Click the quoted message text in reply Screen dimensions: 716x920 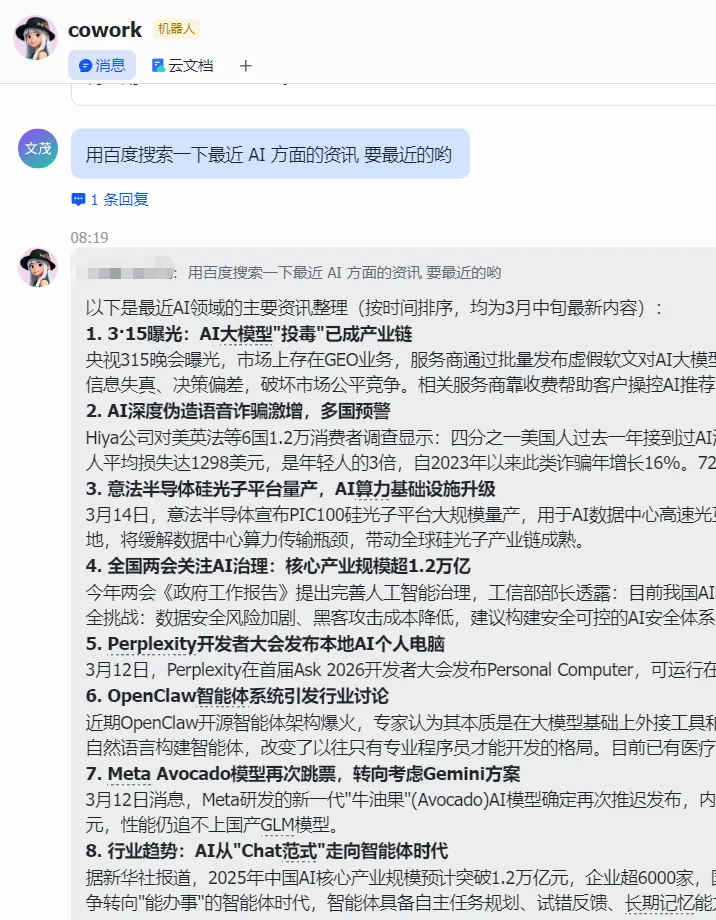pyautogui.click(x=344, y=273)
